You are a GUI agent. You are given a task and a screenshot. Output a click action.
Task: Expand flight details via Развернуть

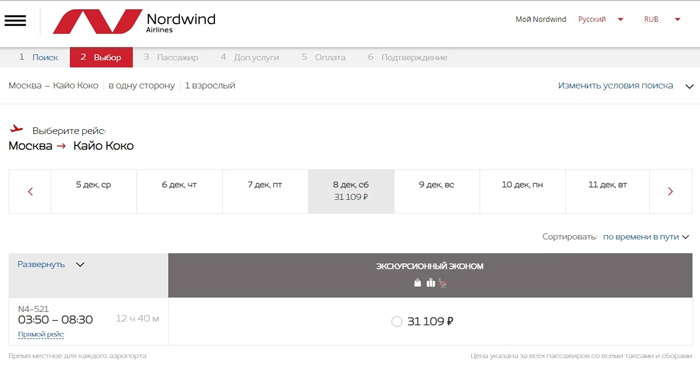(x=50, y=264)
